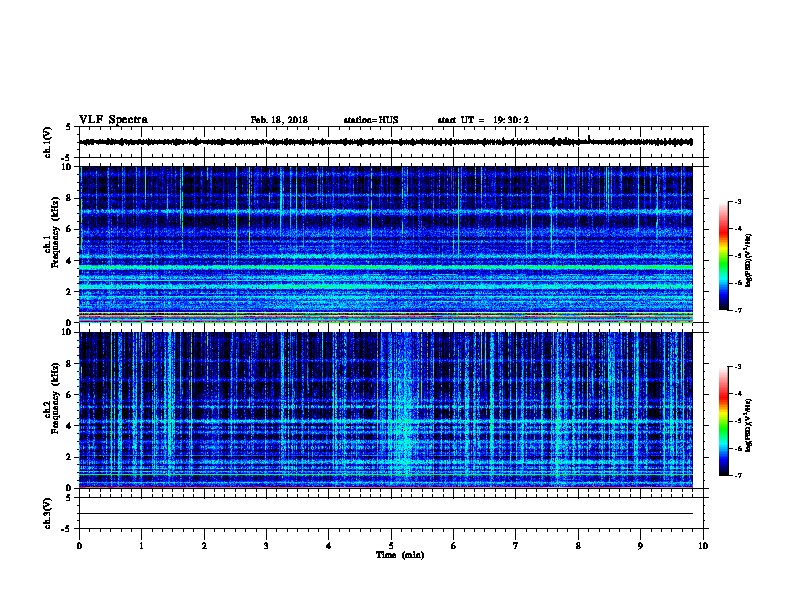Click the "-7" value on ch.1 color bar
792x612 pixels.
(737, 310)
